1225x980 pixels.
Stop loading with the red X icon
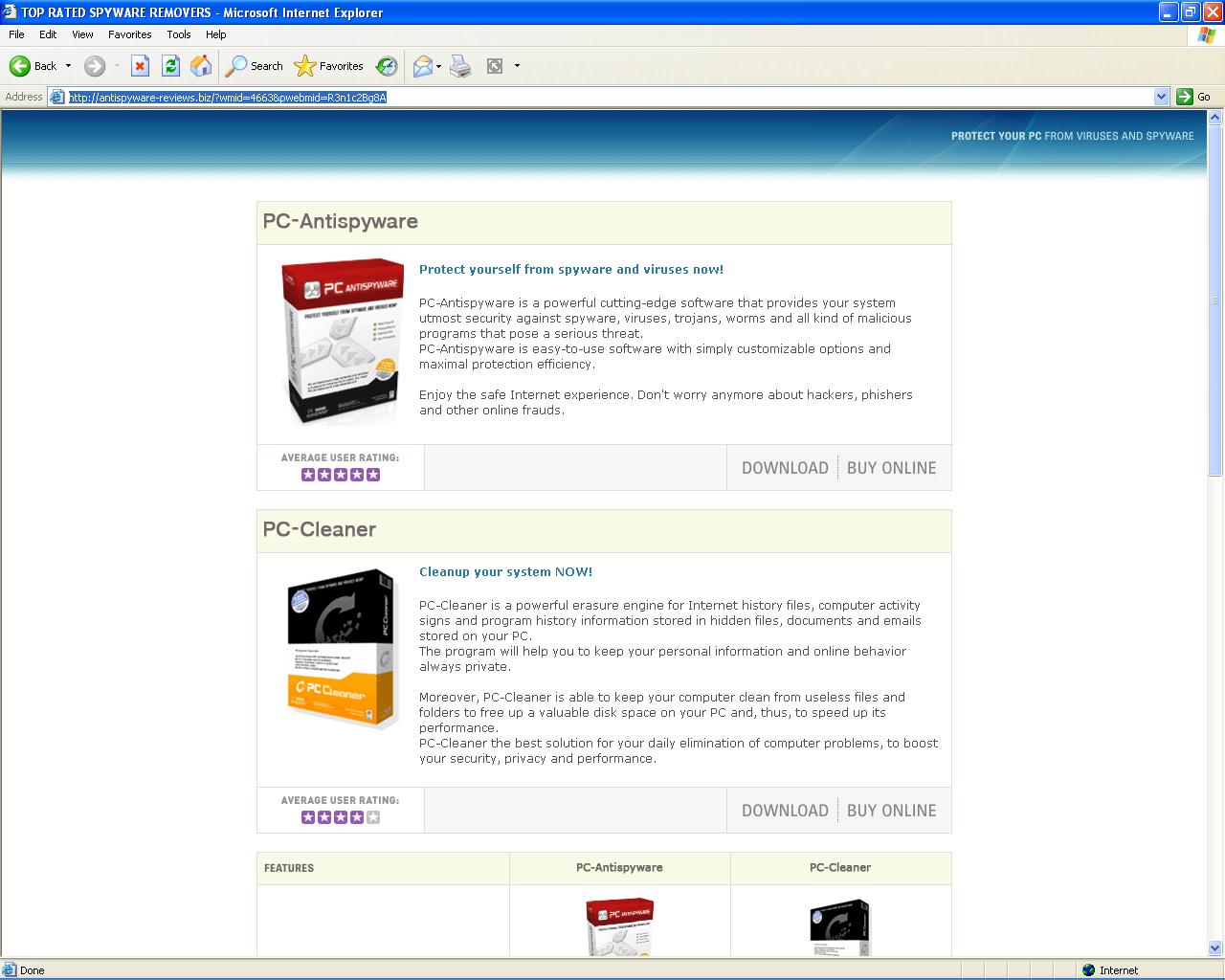coord(140,66)
